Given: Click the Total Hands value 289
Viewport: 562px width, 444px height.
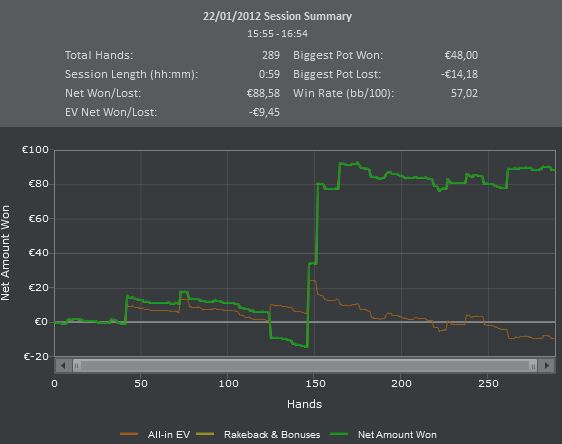Looking at the screenshot, I should pyautogui.click(x=271, y=55).
